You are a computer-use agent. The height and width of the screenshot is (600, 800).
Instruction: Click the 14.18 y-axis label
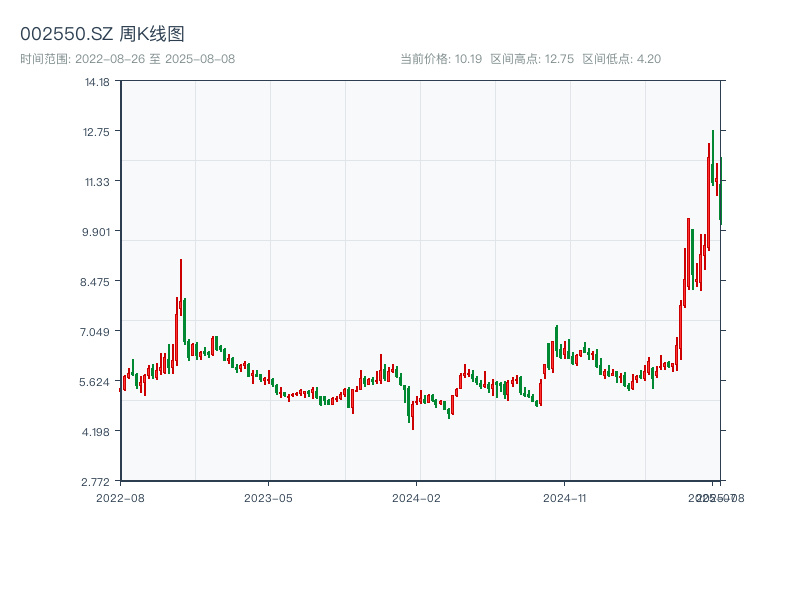click(x=97, y=82)
